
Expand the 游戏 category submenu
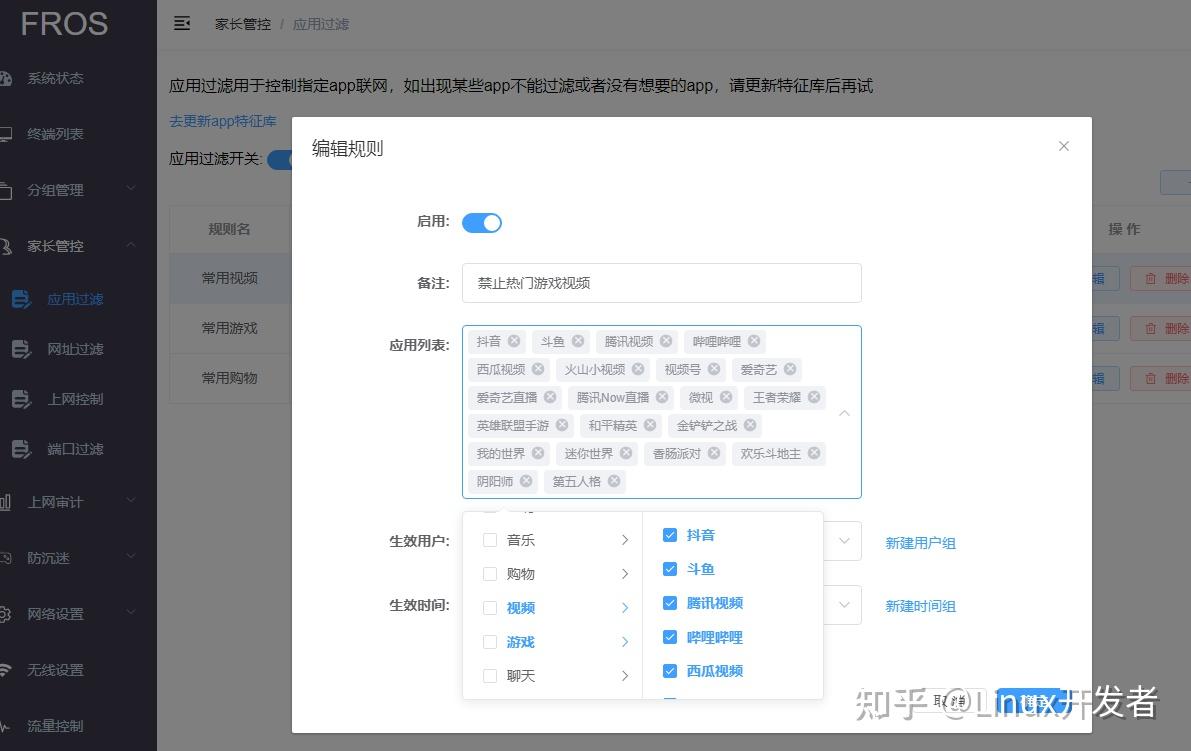[626, 641]
